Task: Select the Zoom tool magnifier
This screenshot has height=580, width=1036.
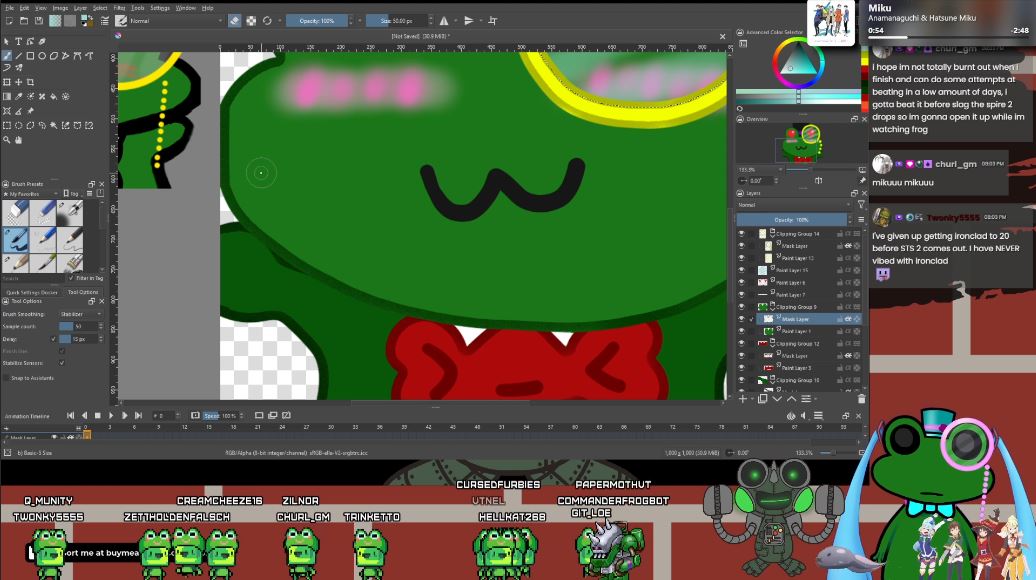Action: point(7,140)
